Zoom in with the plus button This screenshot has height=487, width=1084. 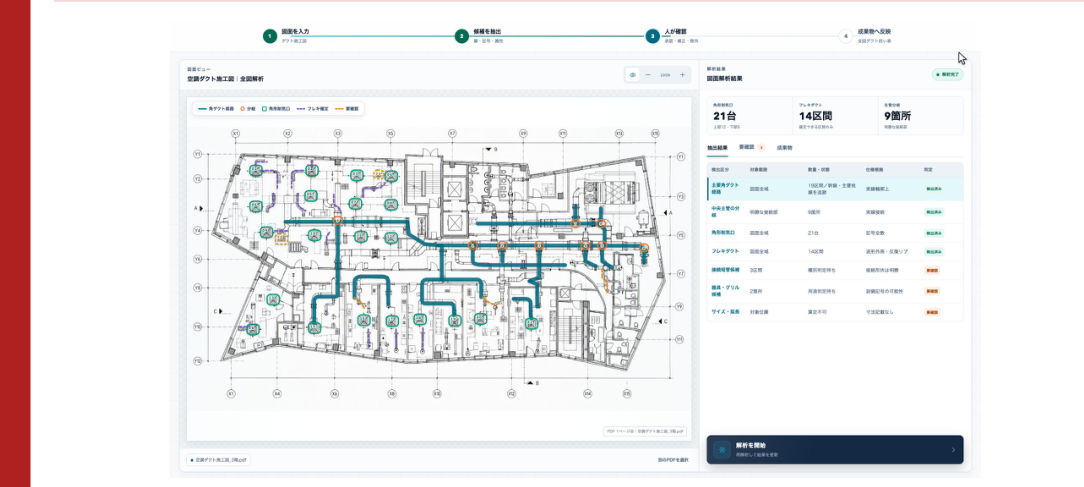pos(682,75)
